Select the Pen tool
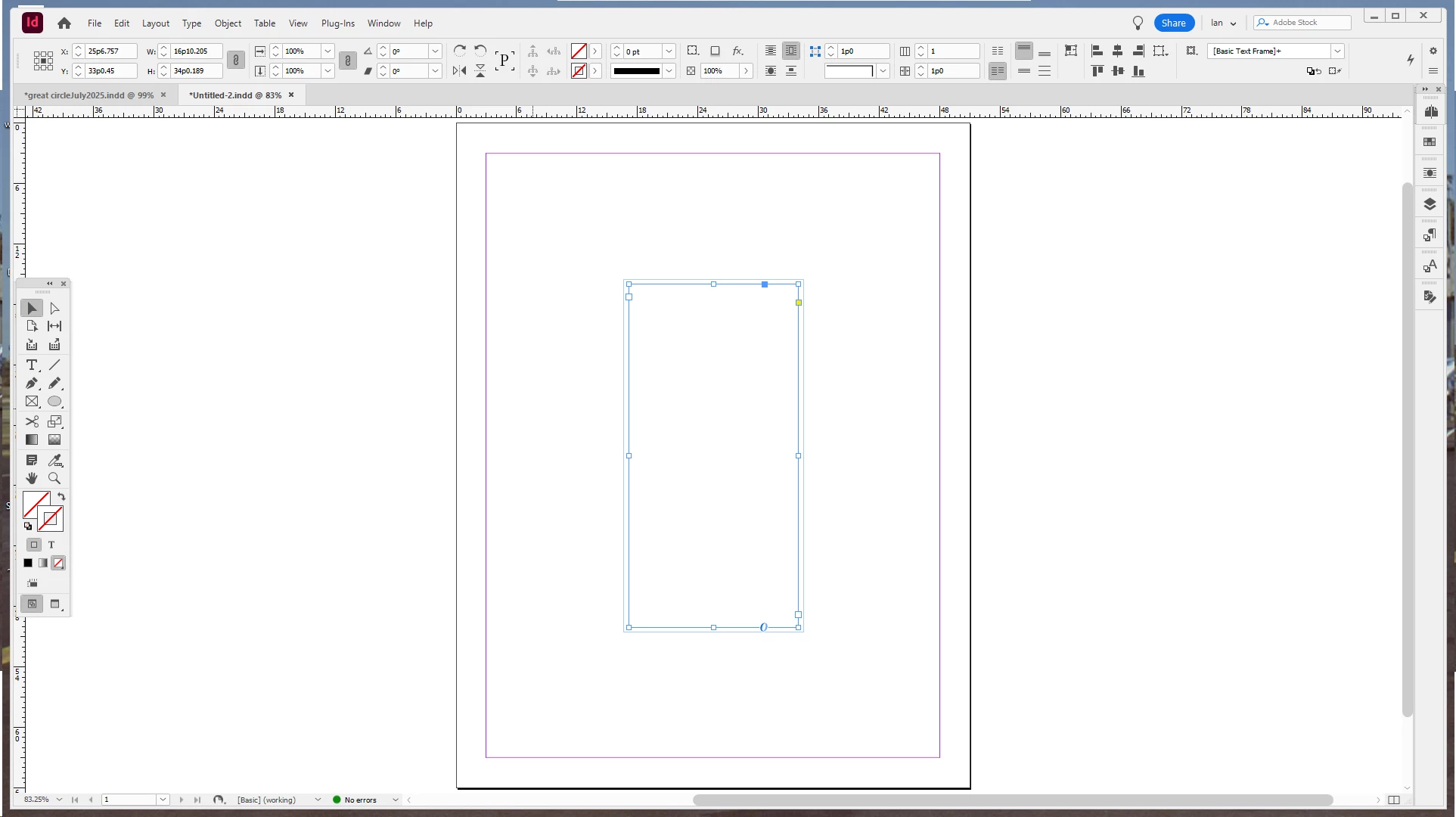 (32, 384)
